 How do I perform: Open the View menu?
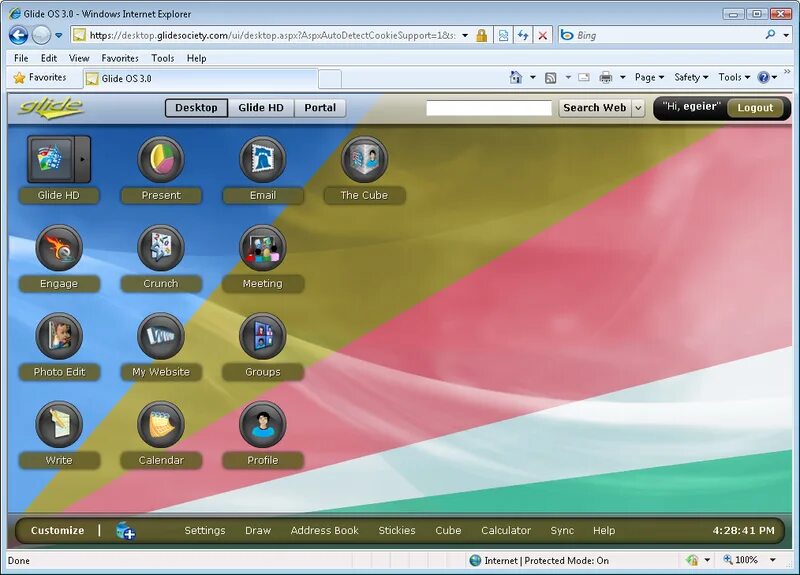pyautogui.click(x=79, y=58)
